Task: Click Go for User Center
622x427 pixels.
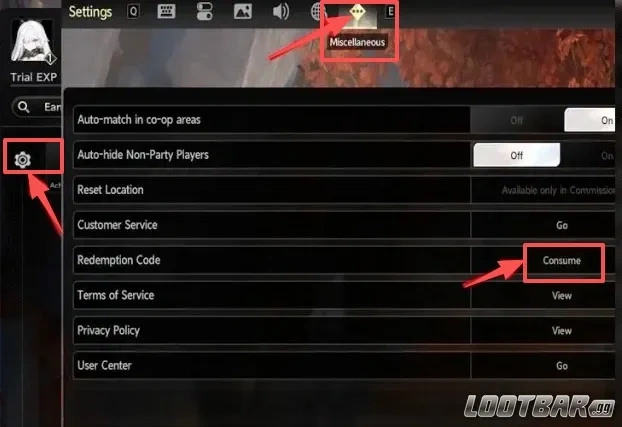Action: 562,366
